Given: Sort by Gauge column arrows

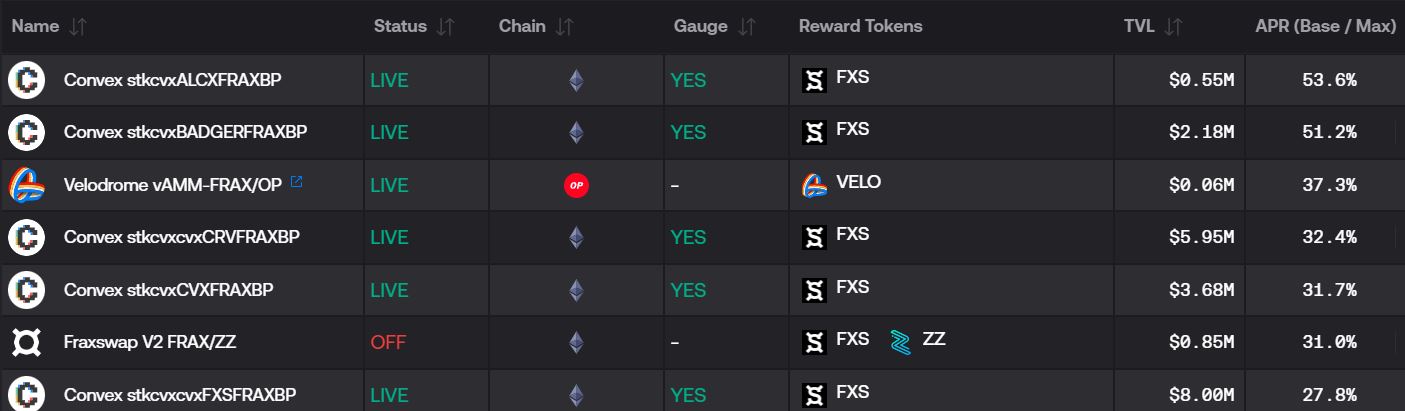Looking at the screenshot, I should pos(747,27).
